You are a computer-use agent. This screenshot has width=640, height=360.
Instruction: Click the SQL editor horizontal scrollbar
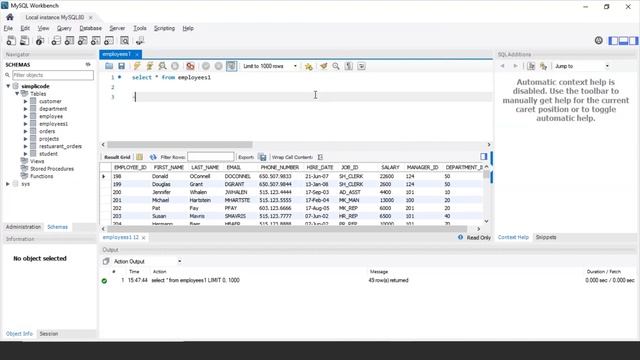tap(180, 144)
